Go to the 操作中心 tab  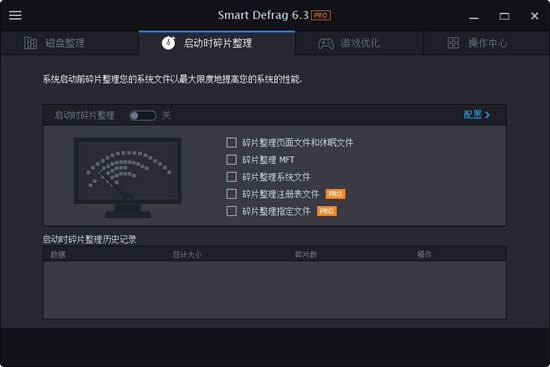click(487, 43)
